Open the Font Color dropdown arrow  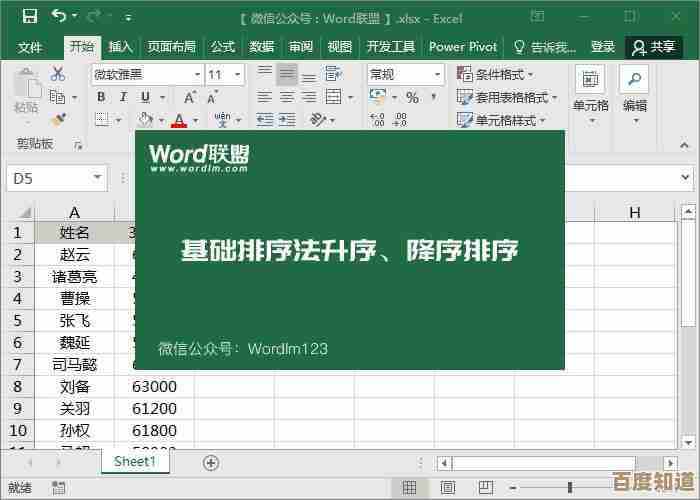196,120
